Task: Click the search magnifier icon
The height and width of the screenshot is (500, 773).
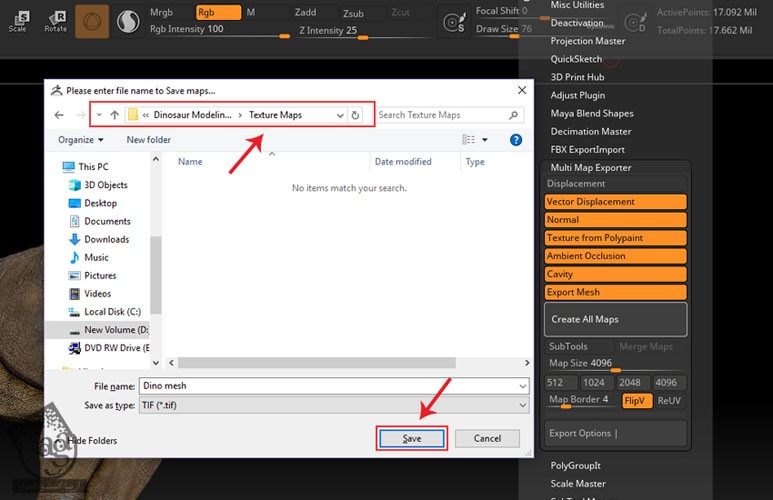Action: 512,115
